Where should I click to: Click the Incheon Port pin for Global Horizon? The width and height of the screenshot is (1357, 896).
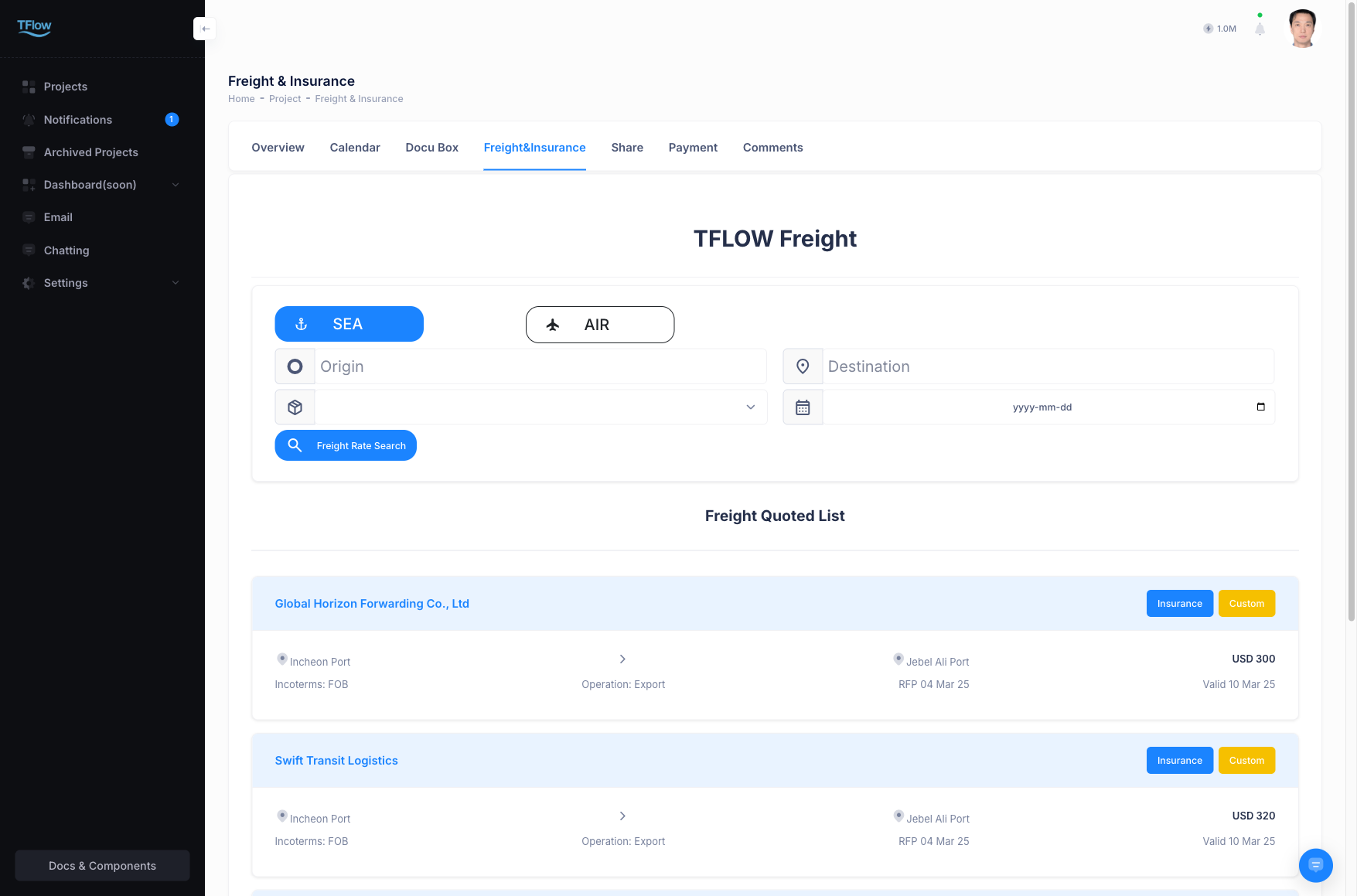282,659
